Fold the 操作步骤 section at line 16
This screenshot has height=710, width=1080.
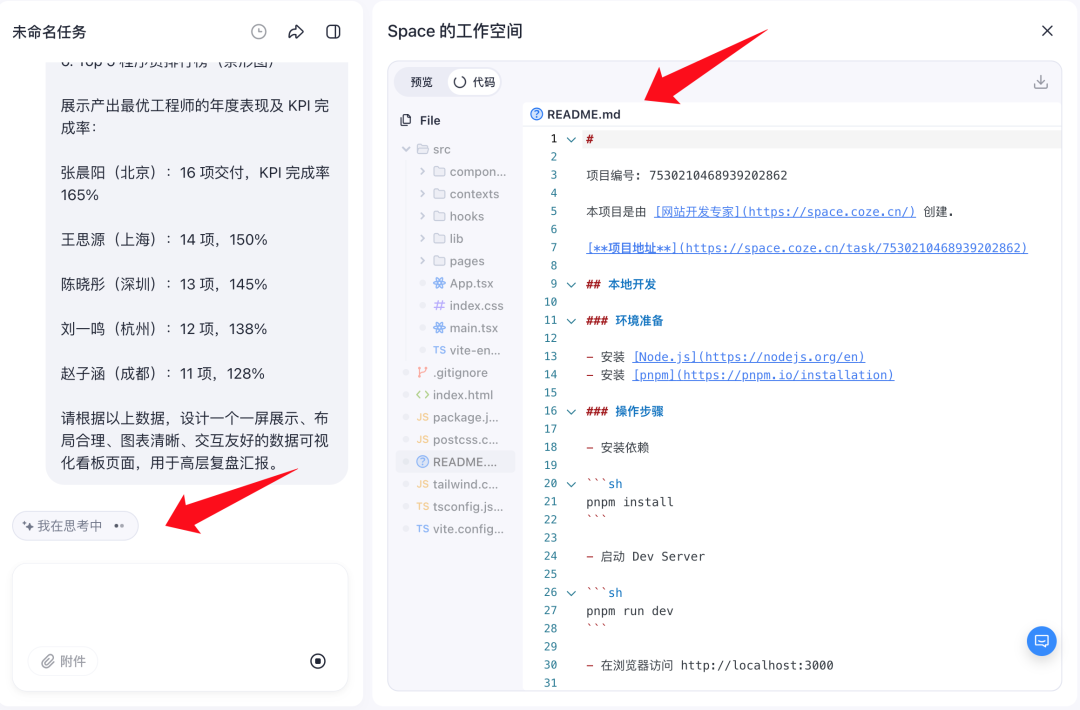tap(571, 412)
